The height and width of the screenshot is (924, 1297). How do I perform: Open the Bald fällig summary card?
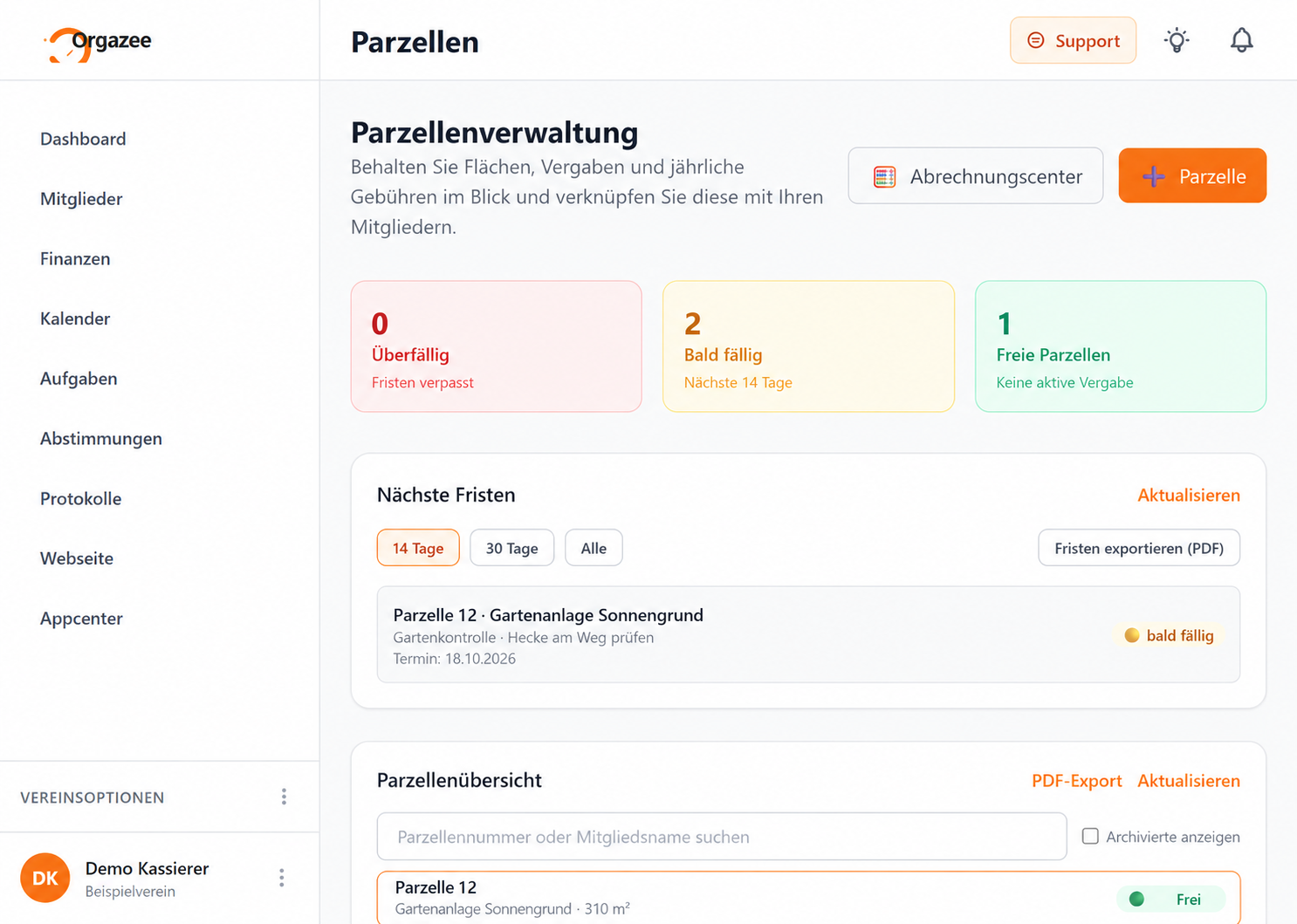tap(808, 346)
